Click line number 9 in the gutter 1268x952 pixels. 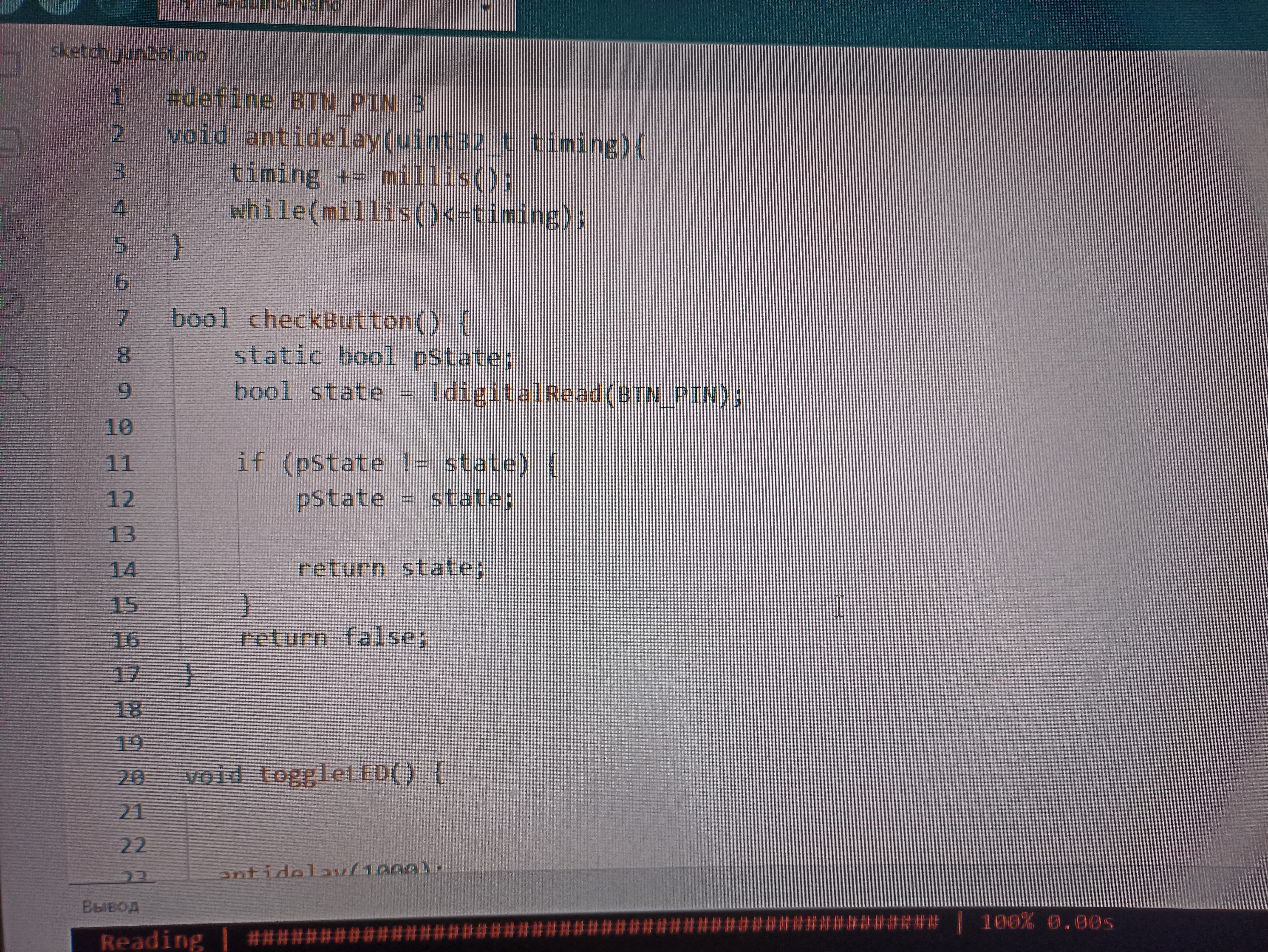click(x=124, y=392)
